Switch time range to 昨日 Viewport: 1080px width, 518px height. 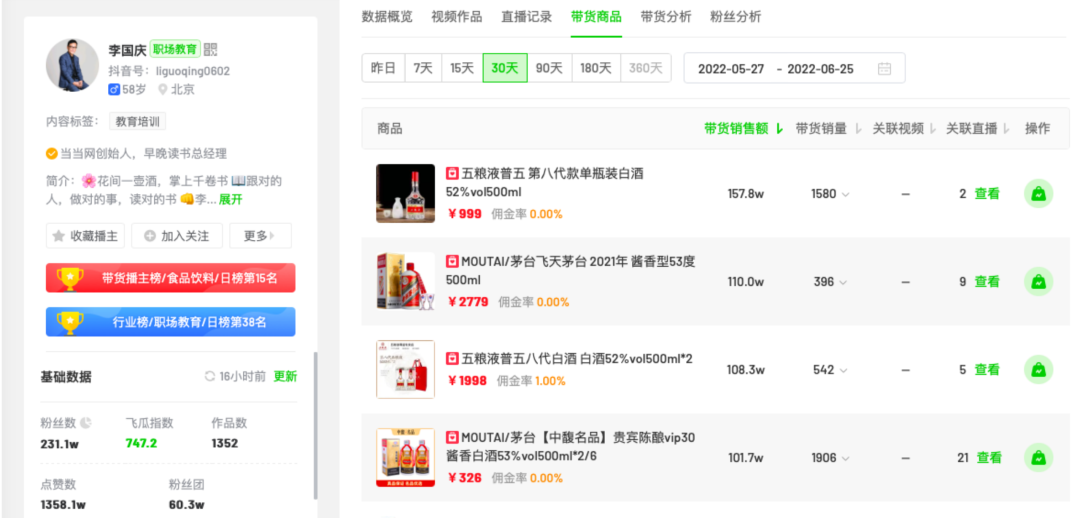[x=383, y=68]
